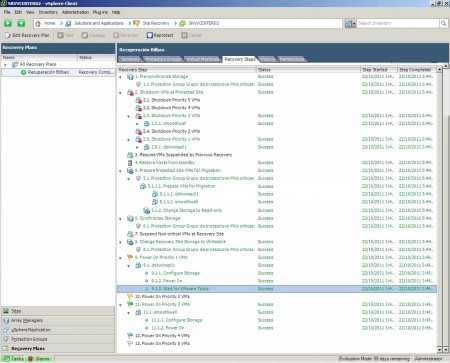
Task: Click Restore hosts from standby icon
Action: point(130,163)
